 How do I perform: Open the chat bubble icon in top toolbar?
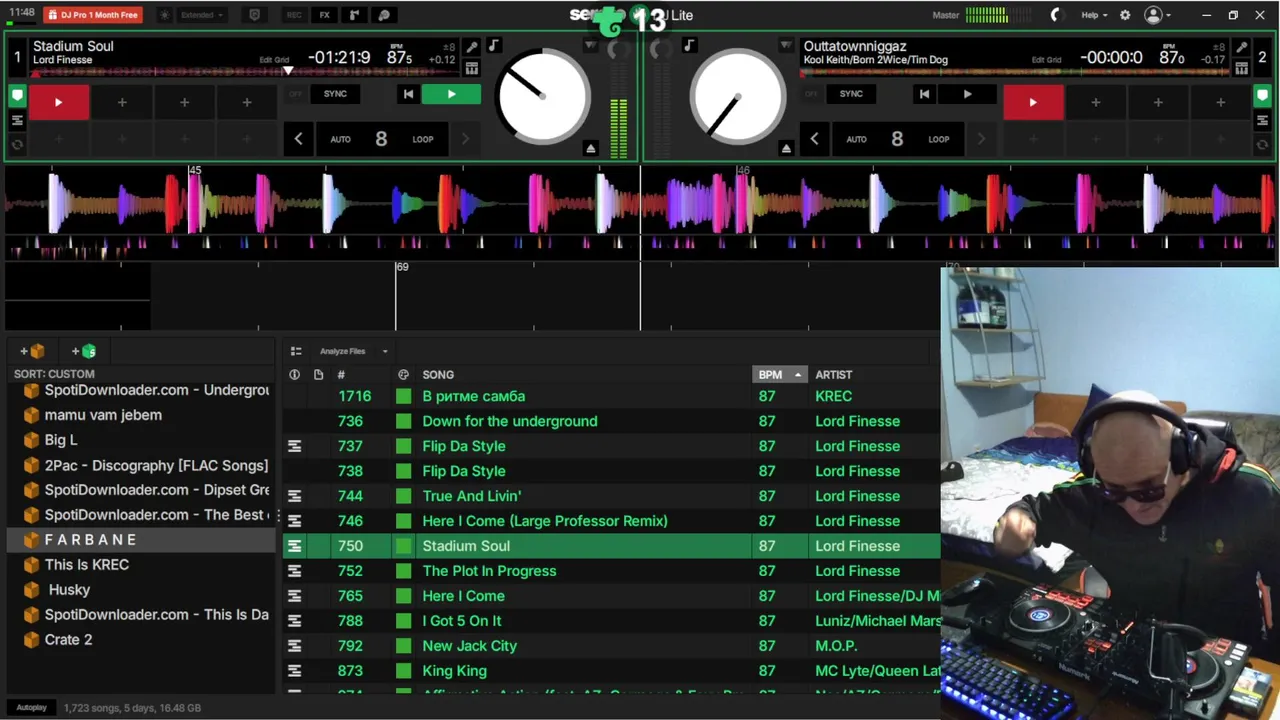click(384, 15)
